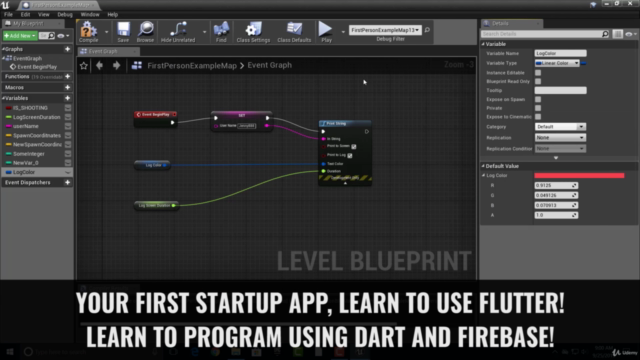Select Event BeginPlay in graph list

click(37, 67)
